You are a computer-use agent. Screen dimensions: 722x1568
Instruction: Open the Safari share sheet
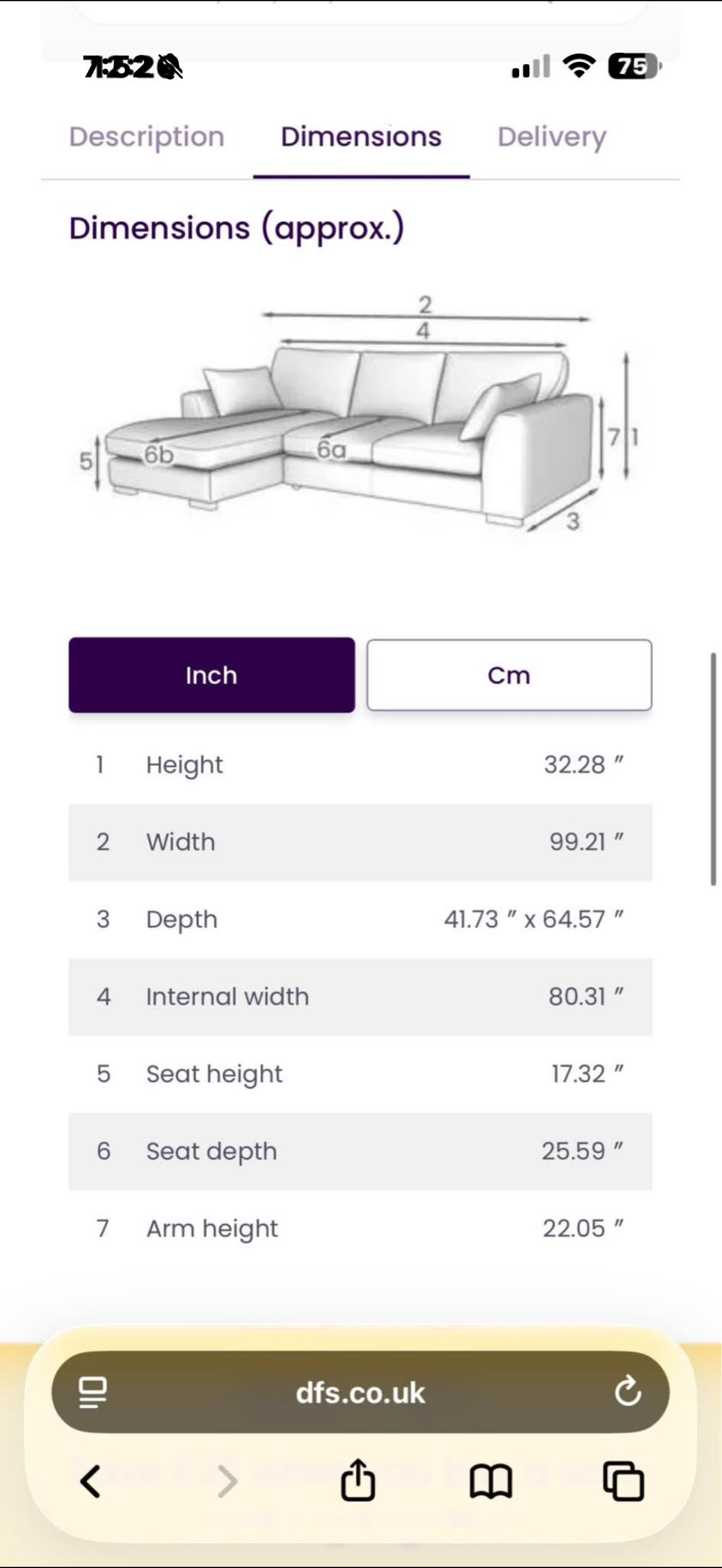[x=358, y=1480]
